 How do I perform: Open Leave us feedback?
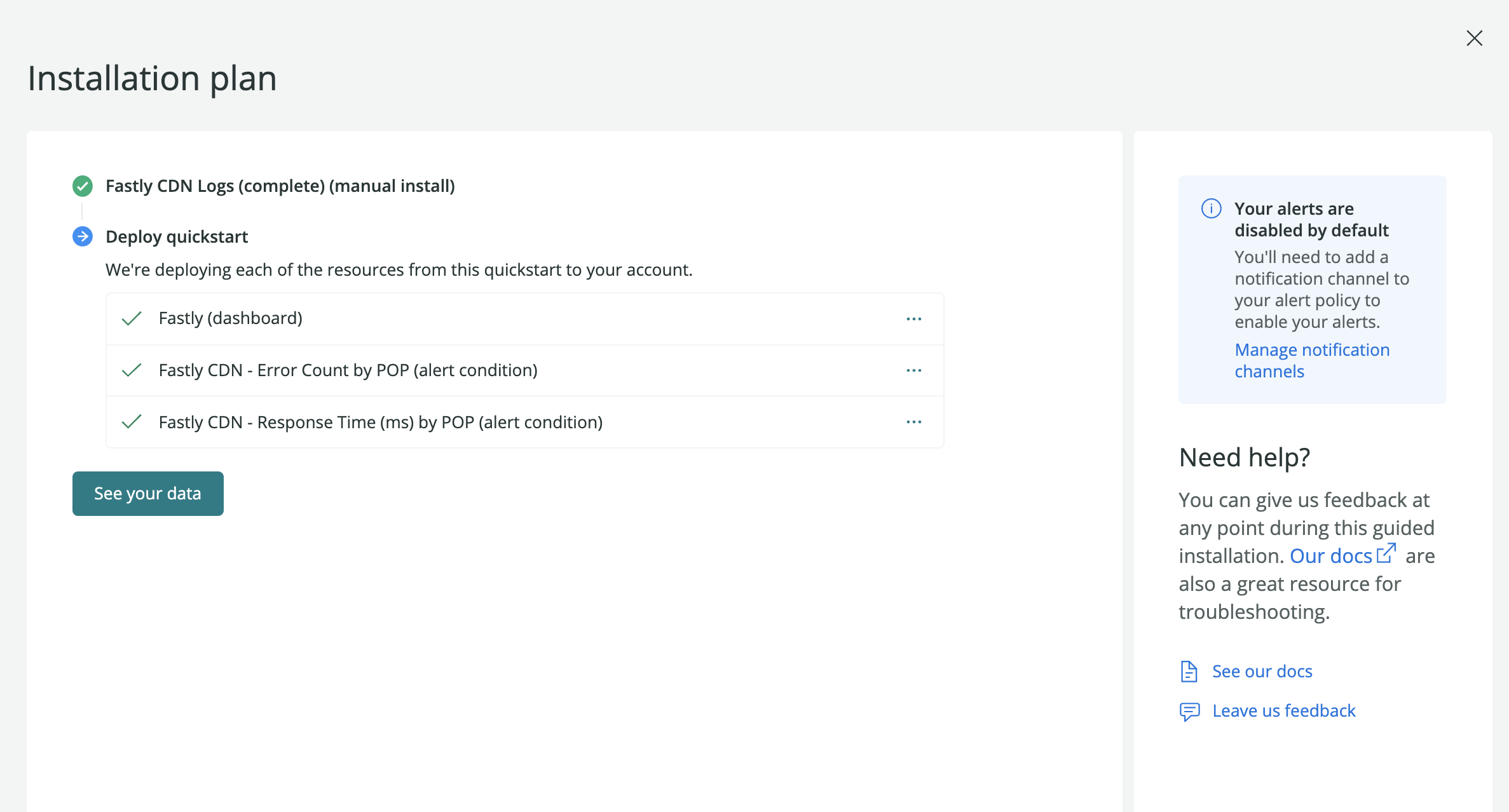[1283, 710]
